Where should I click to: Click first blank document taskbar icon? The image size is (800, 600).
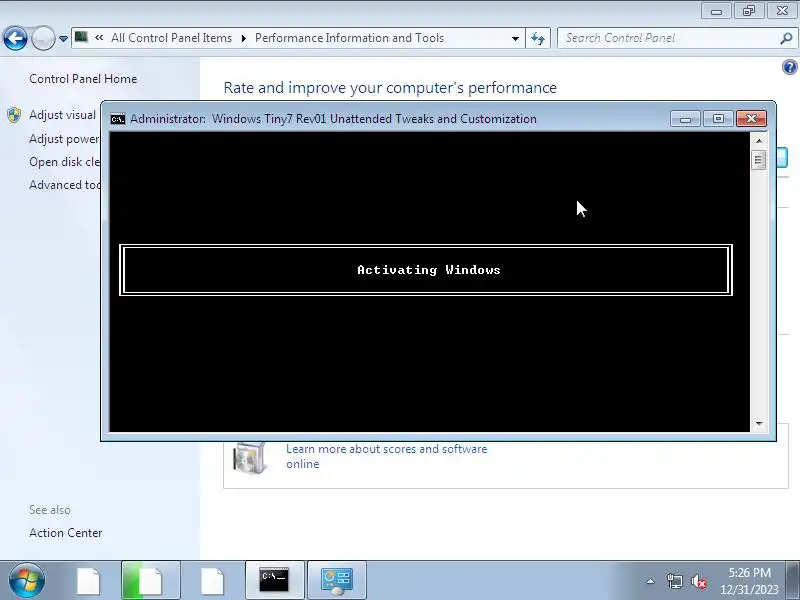88,580
